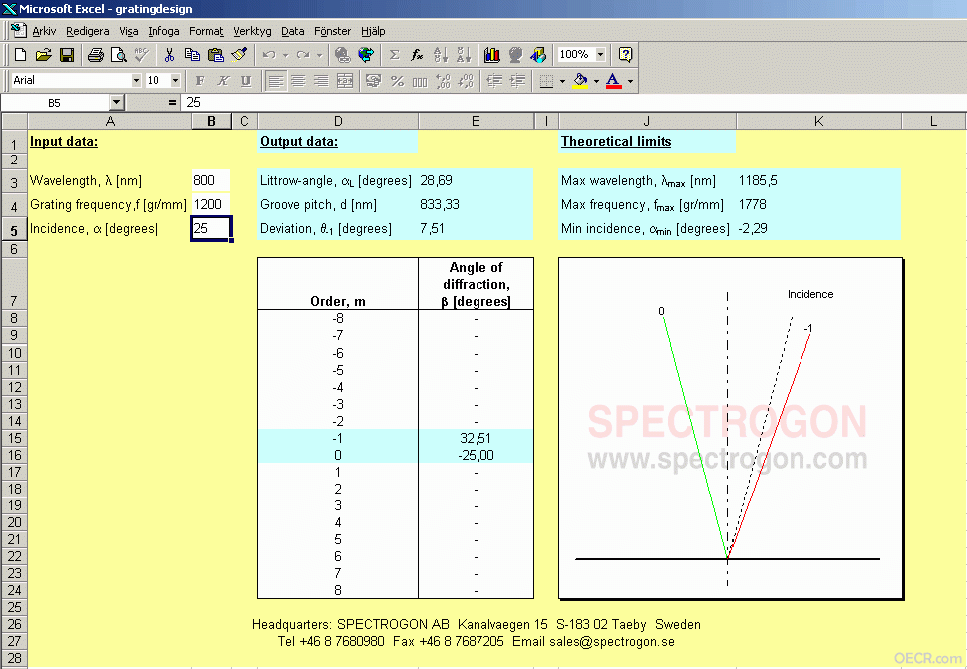Click the Paste Function fx icon
967x669 pixels.
click(418, 55)
